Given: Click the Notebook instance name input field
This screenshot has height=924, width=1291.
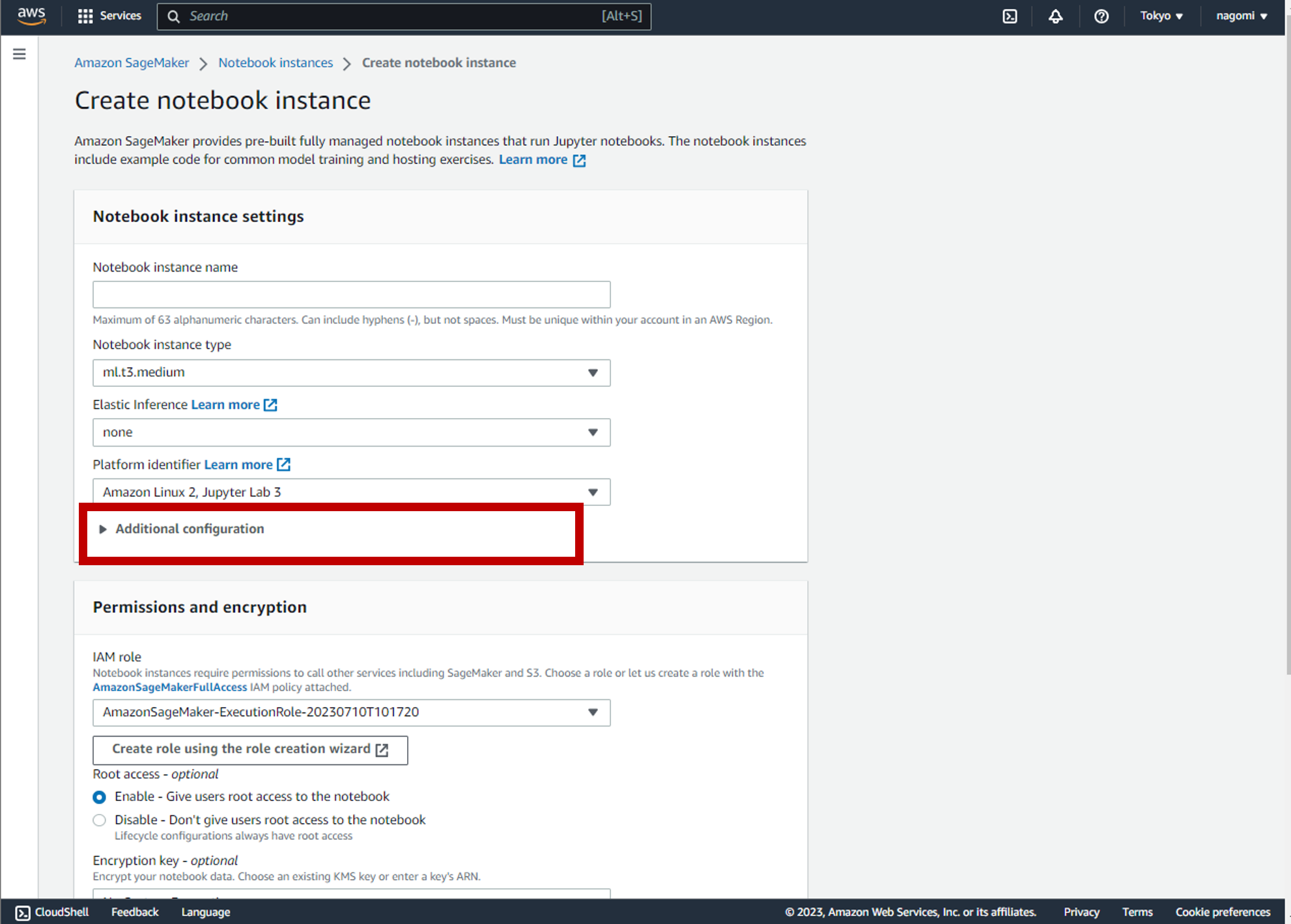Looking at the screenshot, I should click(x=351, y=294).
